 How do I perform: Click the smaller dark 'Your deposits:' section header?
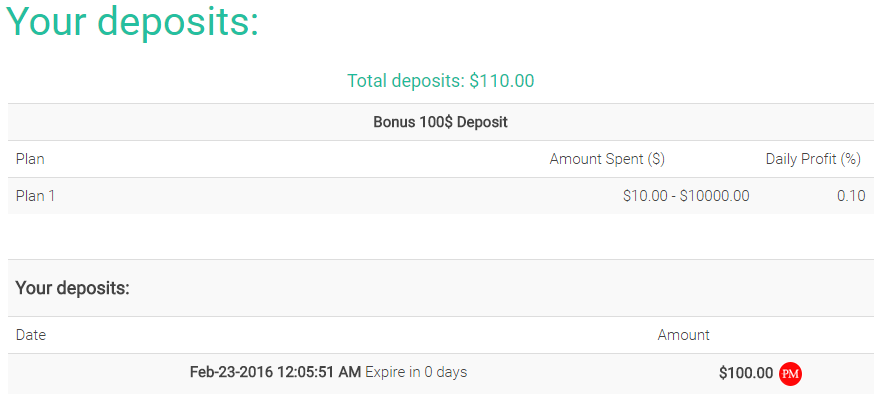click(x=73, y=288)
